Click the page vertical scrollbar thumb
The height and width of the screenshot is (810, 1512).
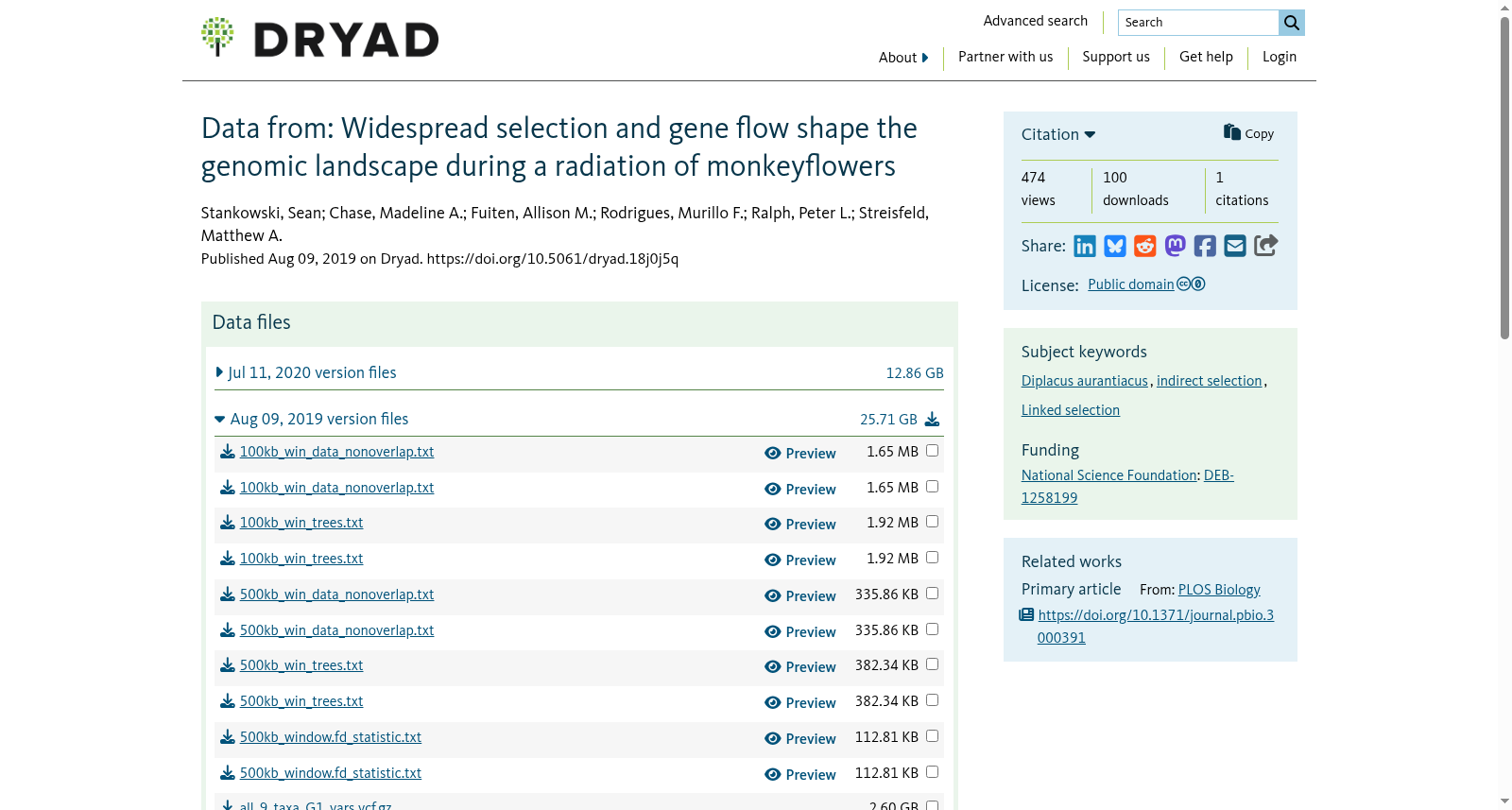pyautogui.click(x=1504, y=178)
